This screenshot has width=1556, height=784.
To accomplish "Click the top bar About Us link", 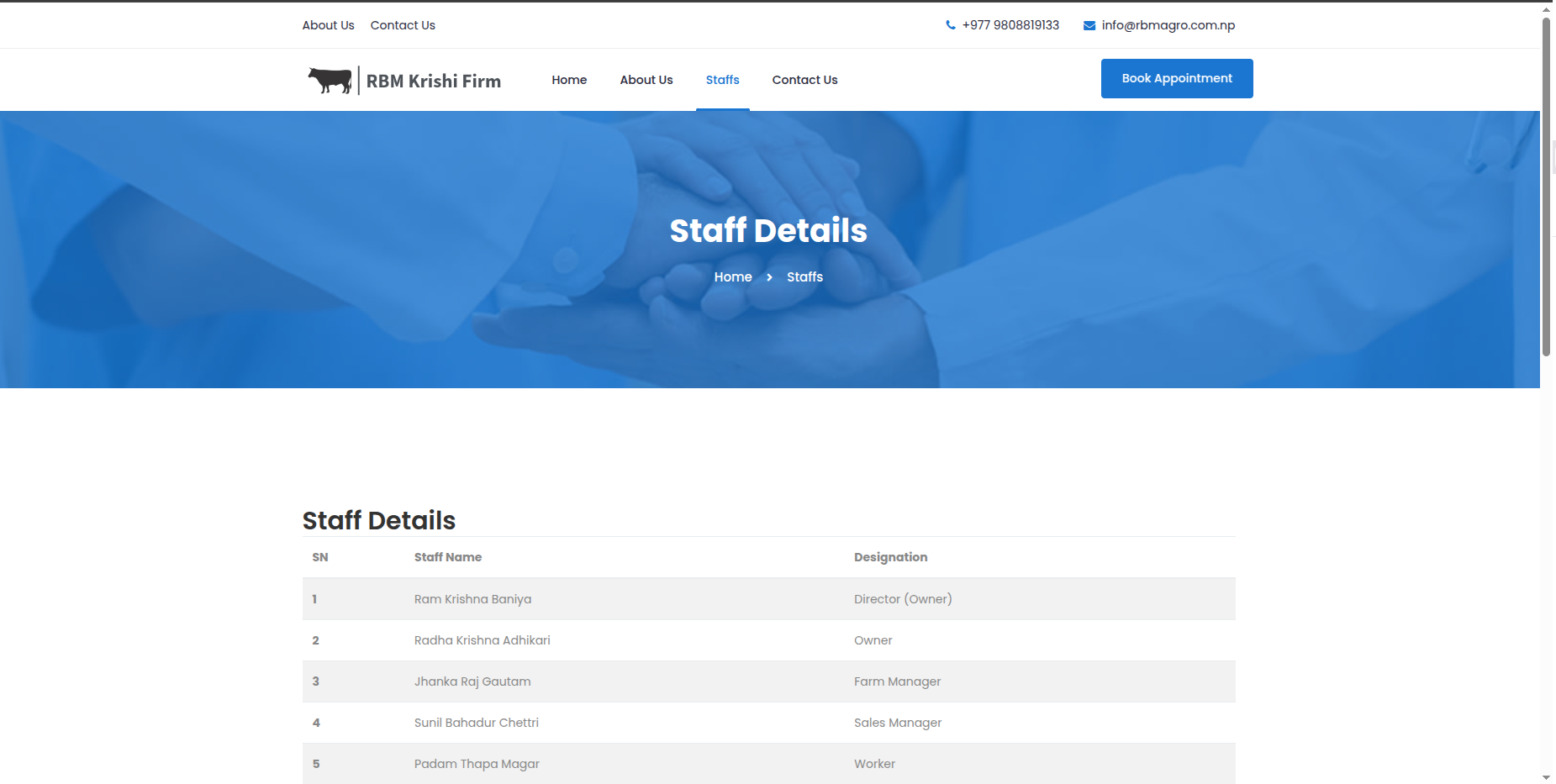I will 328,25.
